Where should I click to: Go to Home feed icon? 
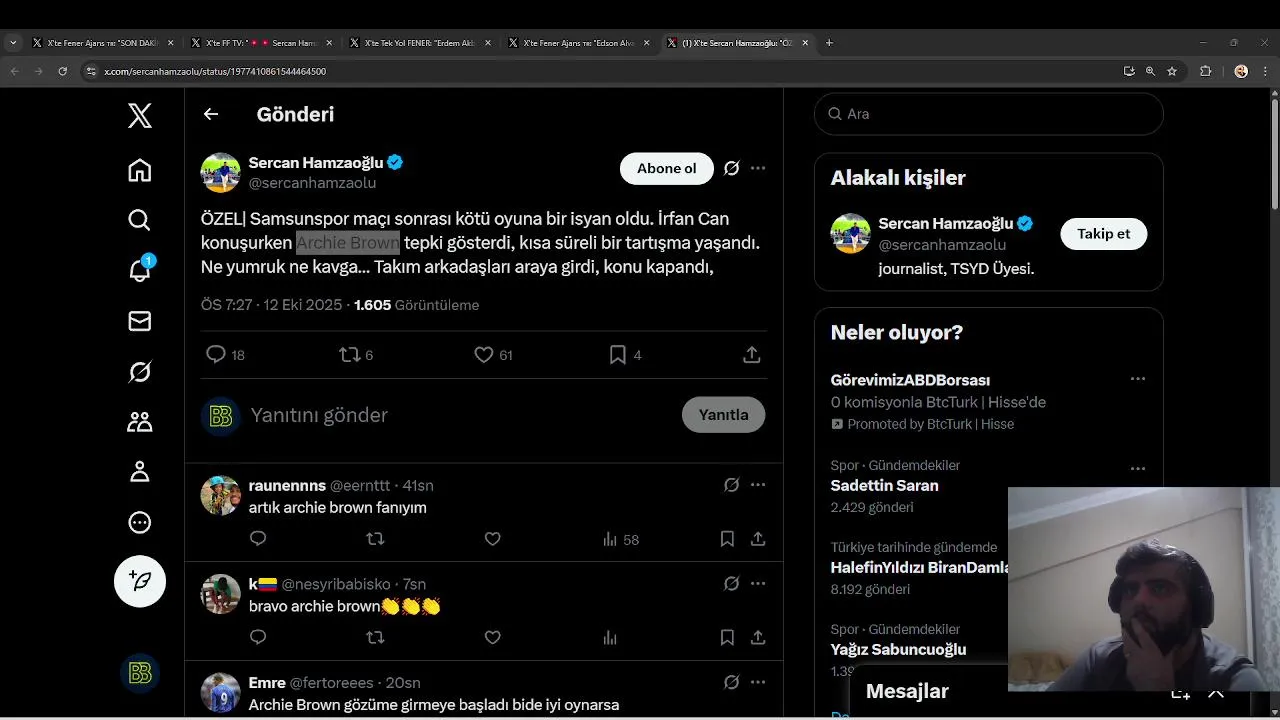[140, 170]
